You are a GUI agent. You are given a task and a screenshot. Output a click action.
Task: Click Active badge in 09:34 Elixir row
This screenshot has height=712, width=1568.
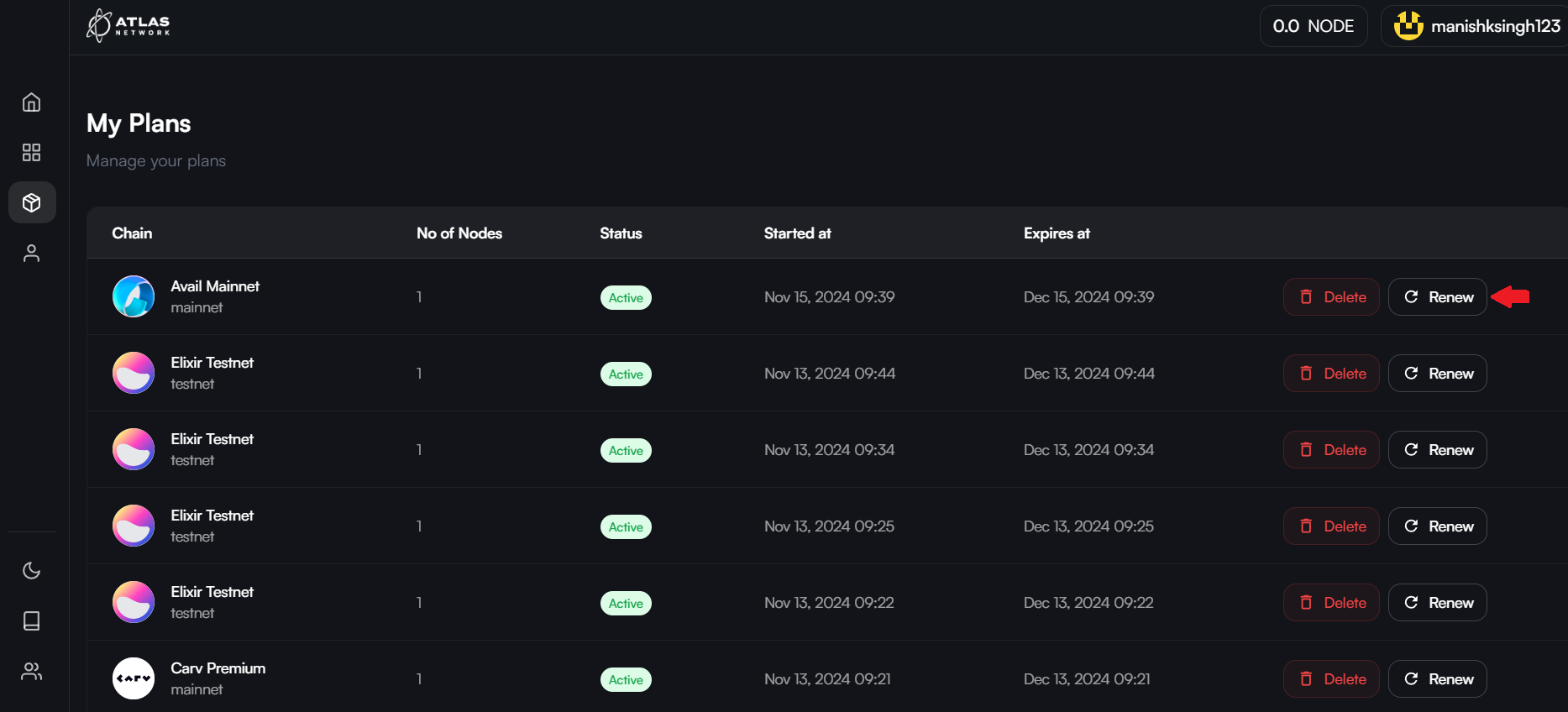[626, 451]
